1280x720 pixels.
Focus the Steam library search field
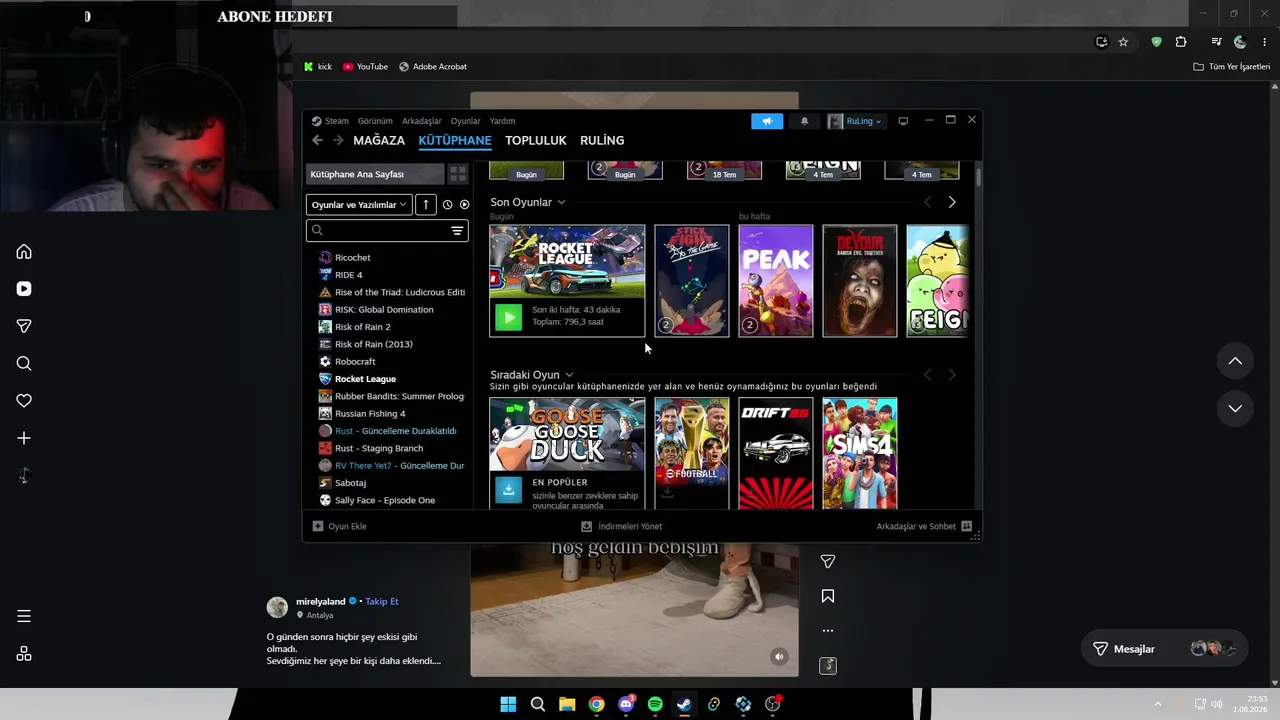click(x=387, y=231)
